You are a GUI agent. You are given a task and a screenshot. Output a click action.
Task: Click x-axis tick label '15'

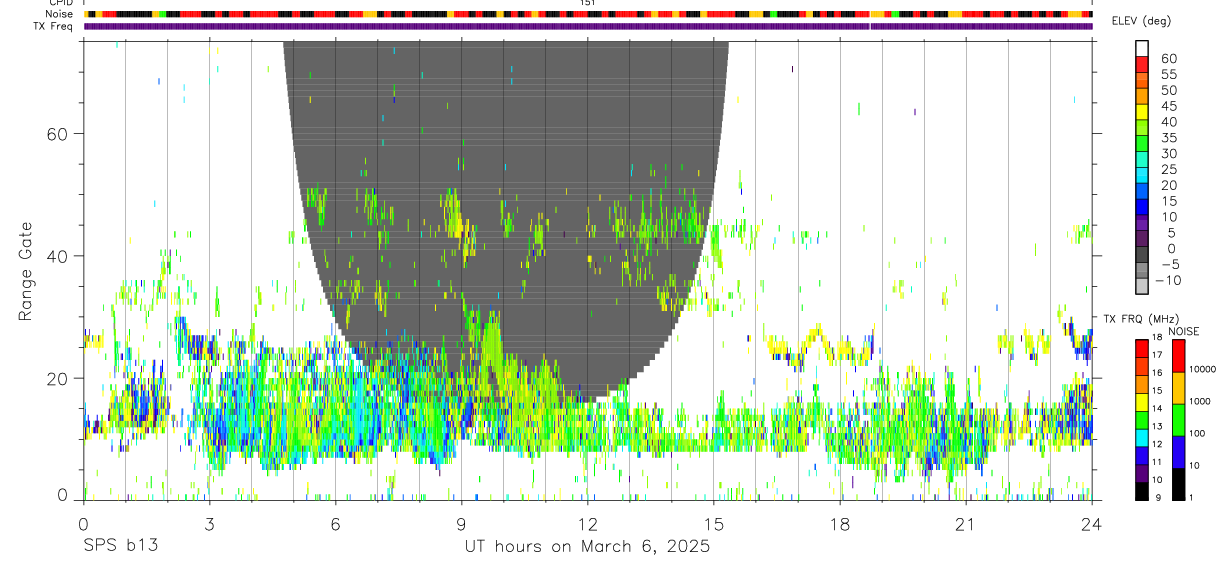(713, 524)
